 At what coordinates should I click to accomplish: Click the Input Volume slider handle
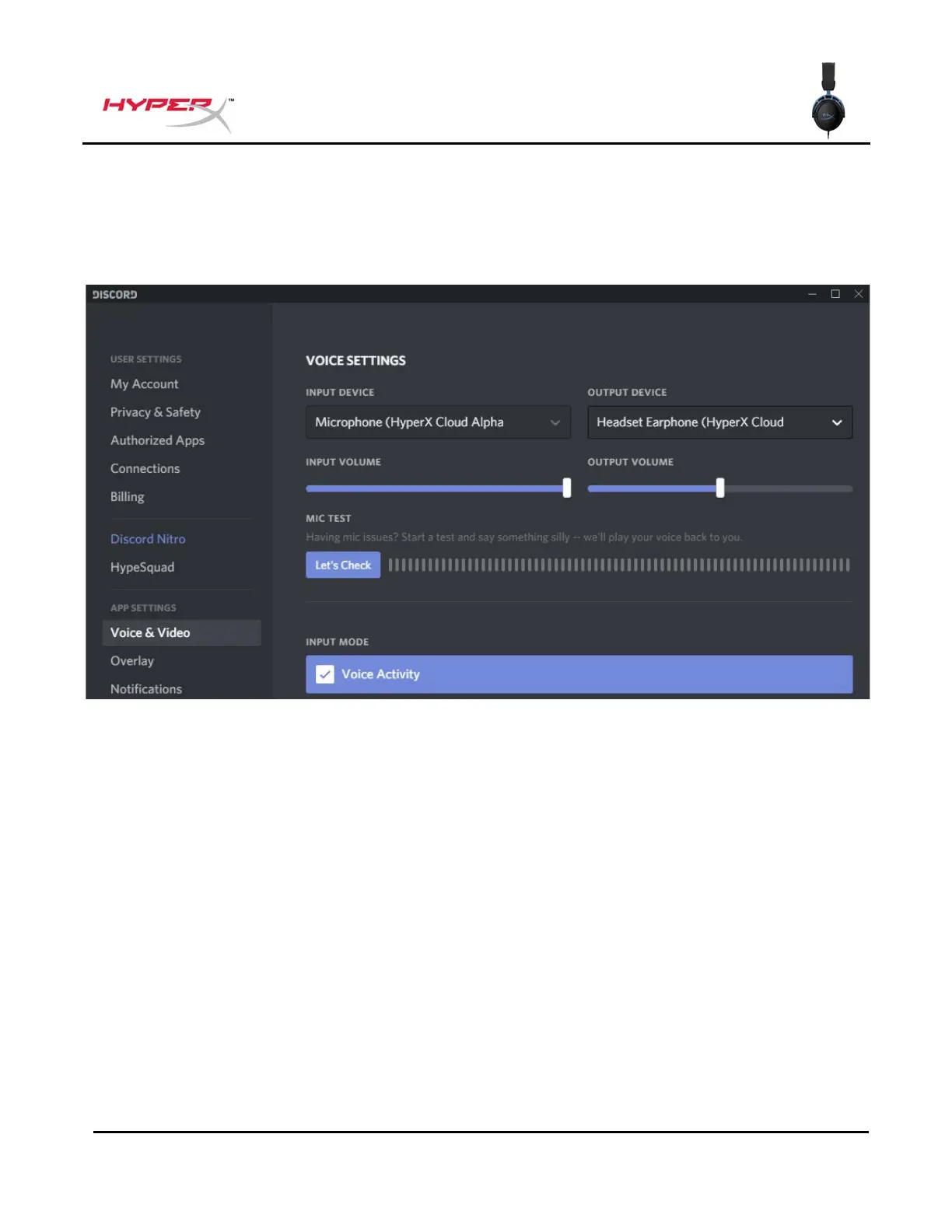(567, 488)
